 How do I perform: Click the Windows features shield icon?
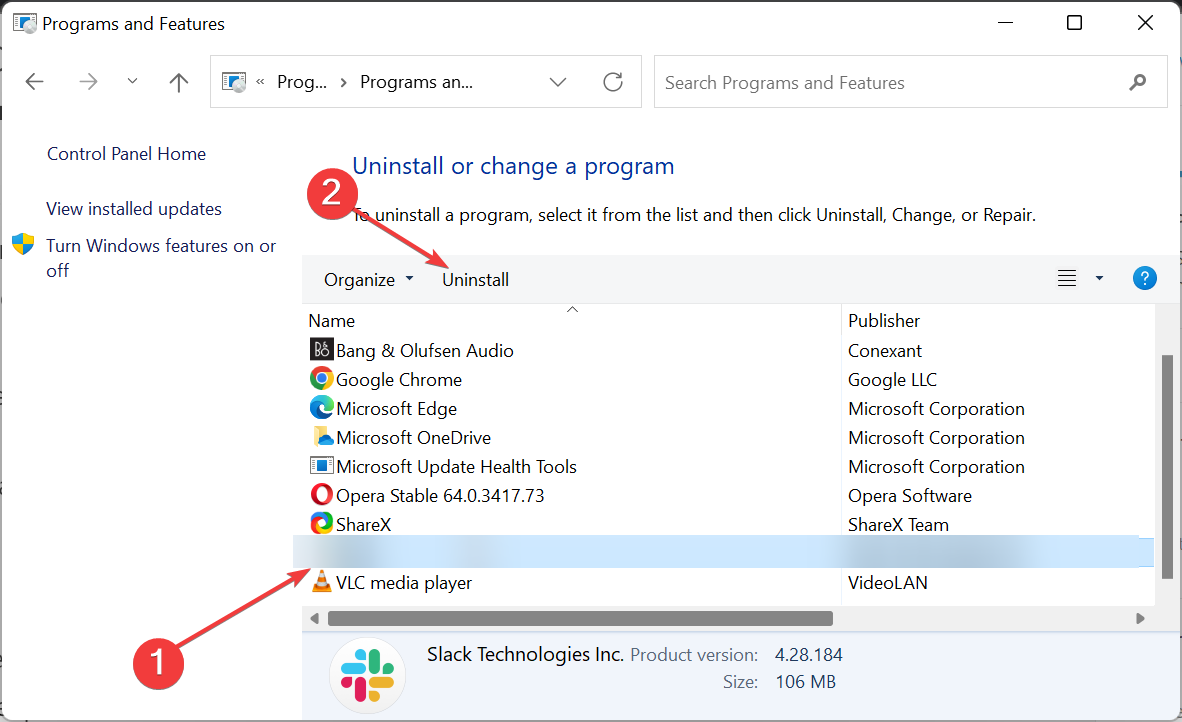23,244
